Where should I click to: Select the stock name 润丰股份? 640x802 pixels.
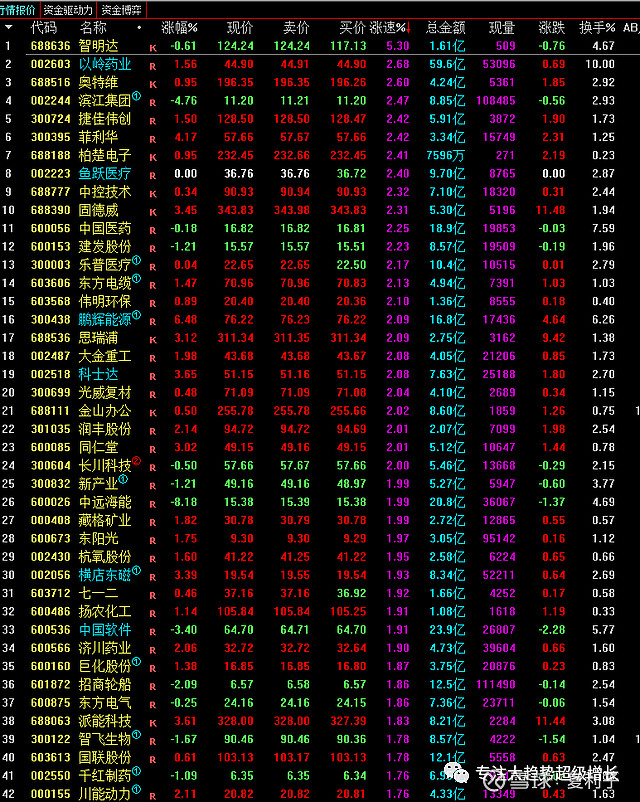(105, 429)
